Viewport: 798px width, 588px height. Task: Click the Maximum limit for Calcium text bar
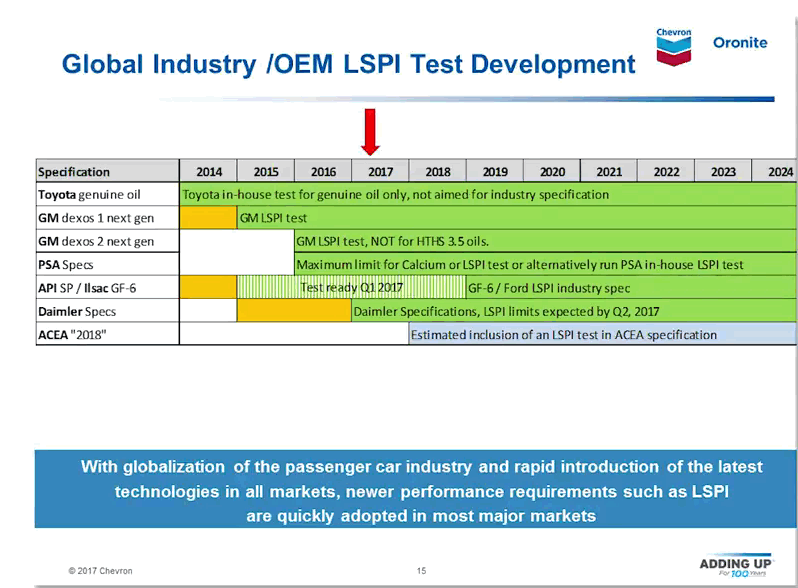546,265
